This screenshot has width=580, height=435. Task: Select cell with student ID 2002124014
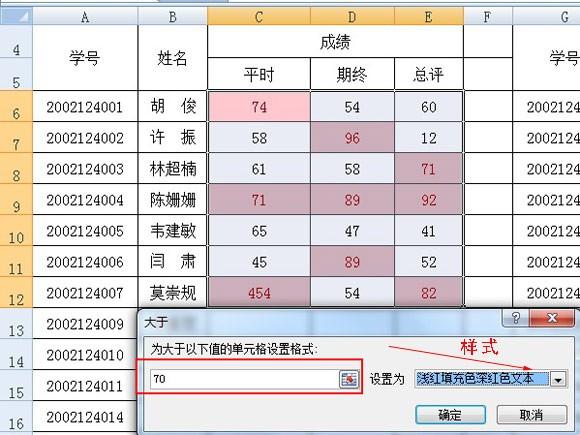tap(85, 417)
